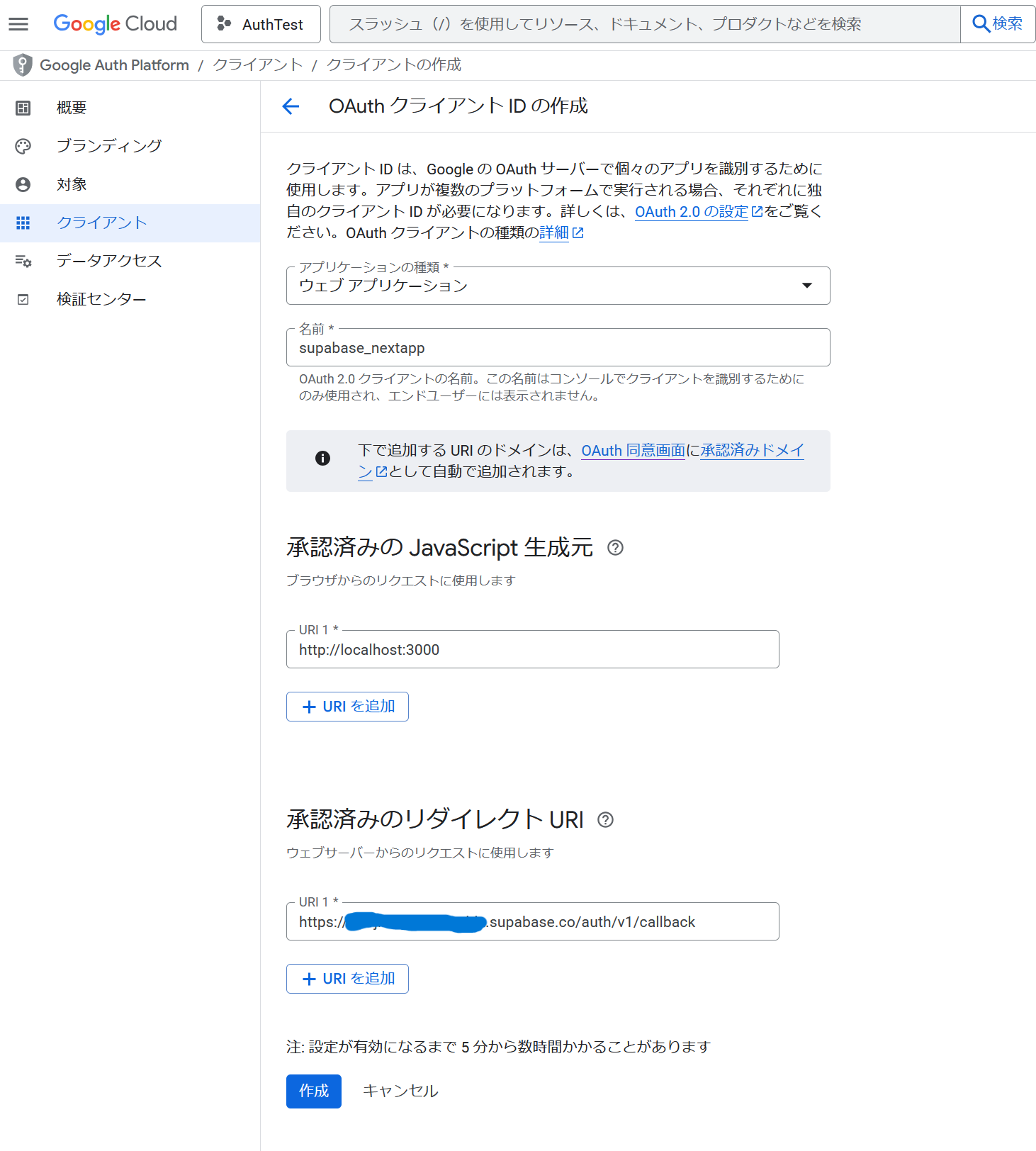Click the dropdown arrow of application type
The height and width of the screenshot is (1151, 1036).
806,286
